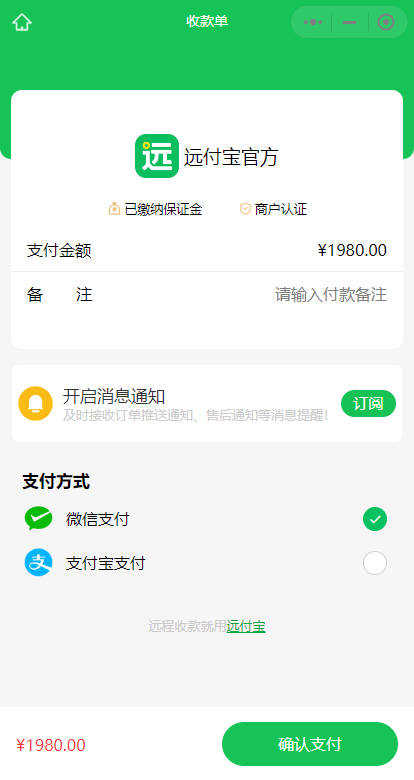Tap the 开启消息通知 title text
The image size is (414, 780).
pyautogui.click(x=113, y=396)
